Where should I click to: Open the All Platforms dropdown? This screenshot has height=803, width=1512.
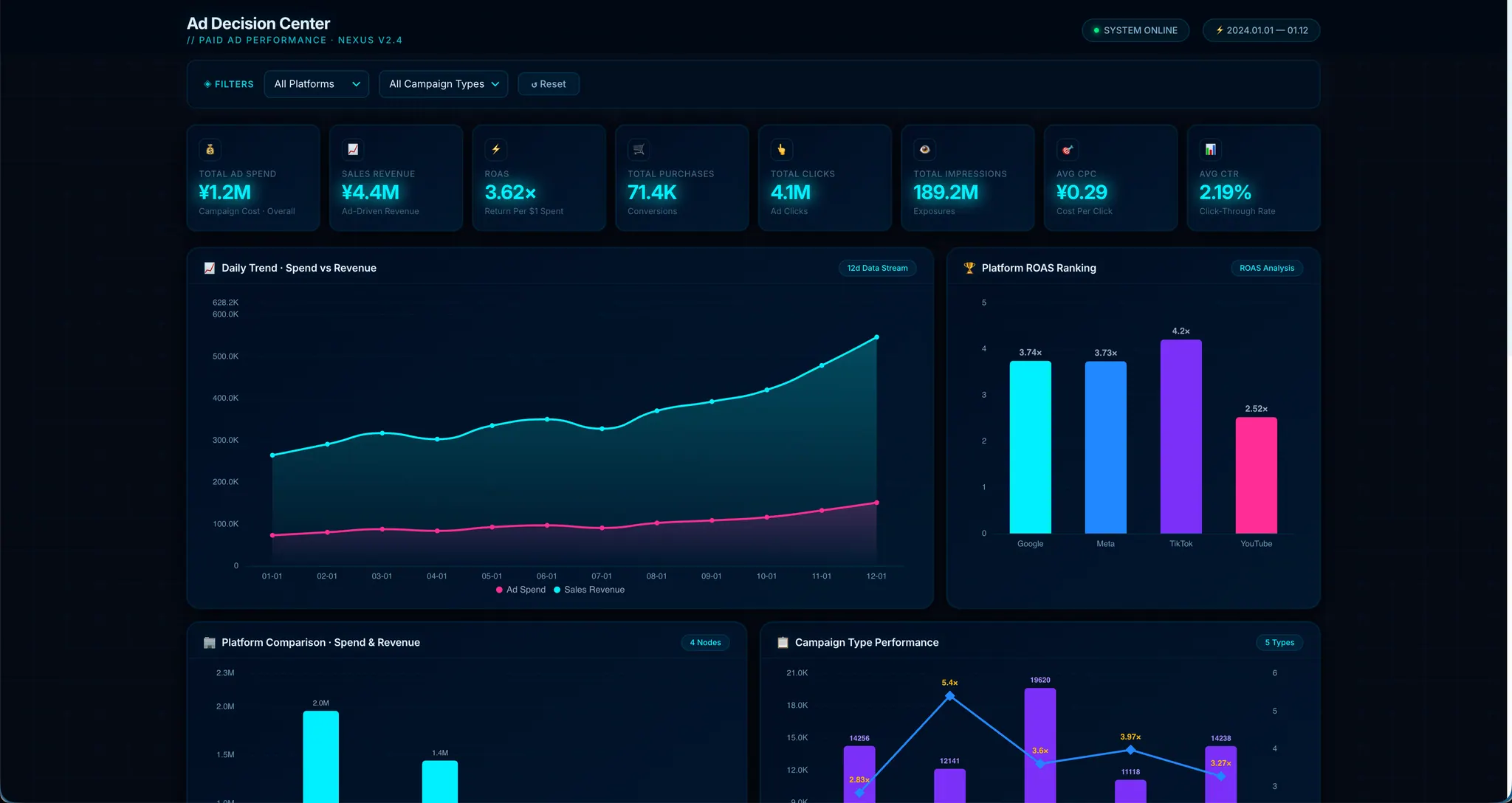click(x=317, y=84)
